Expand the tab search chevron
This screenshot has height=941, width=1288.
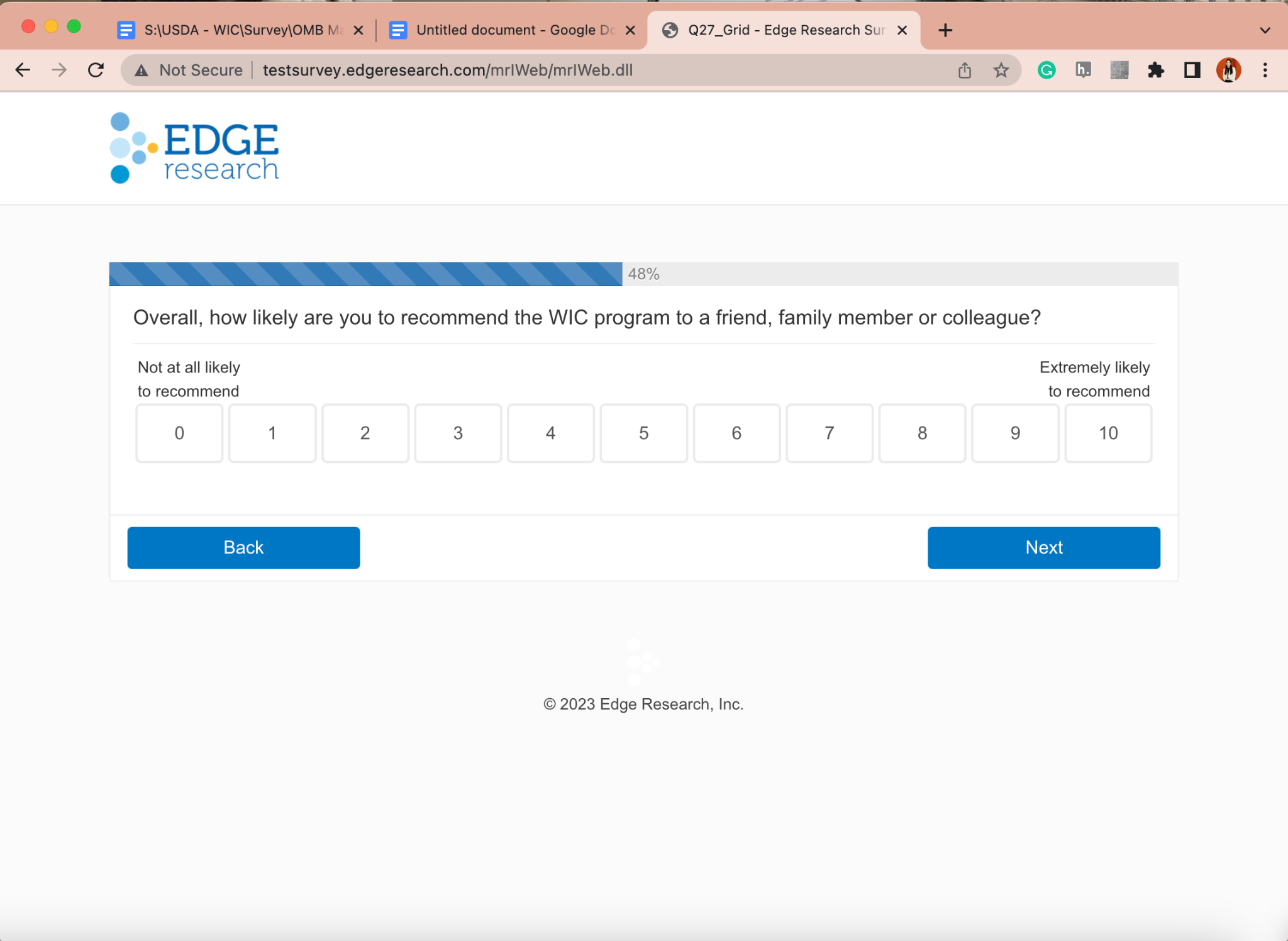(1265, 30)
